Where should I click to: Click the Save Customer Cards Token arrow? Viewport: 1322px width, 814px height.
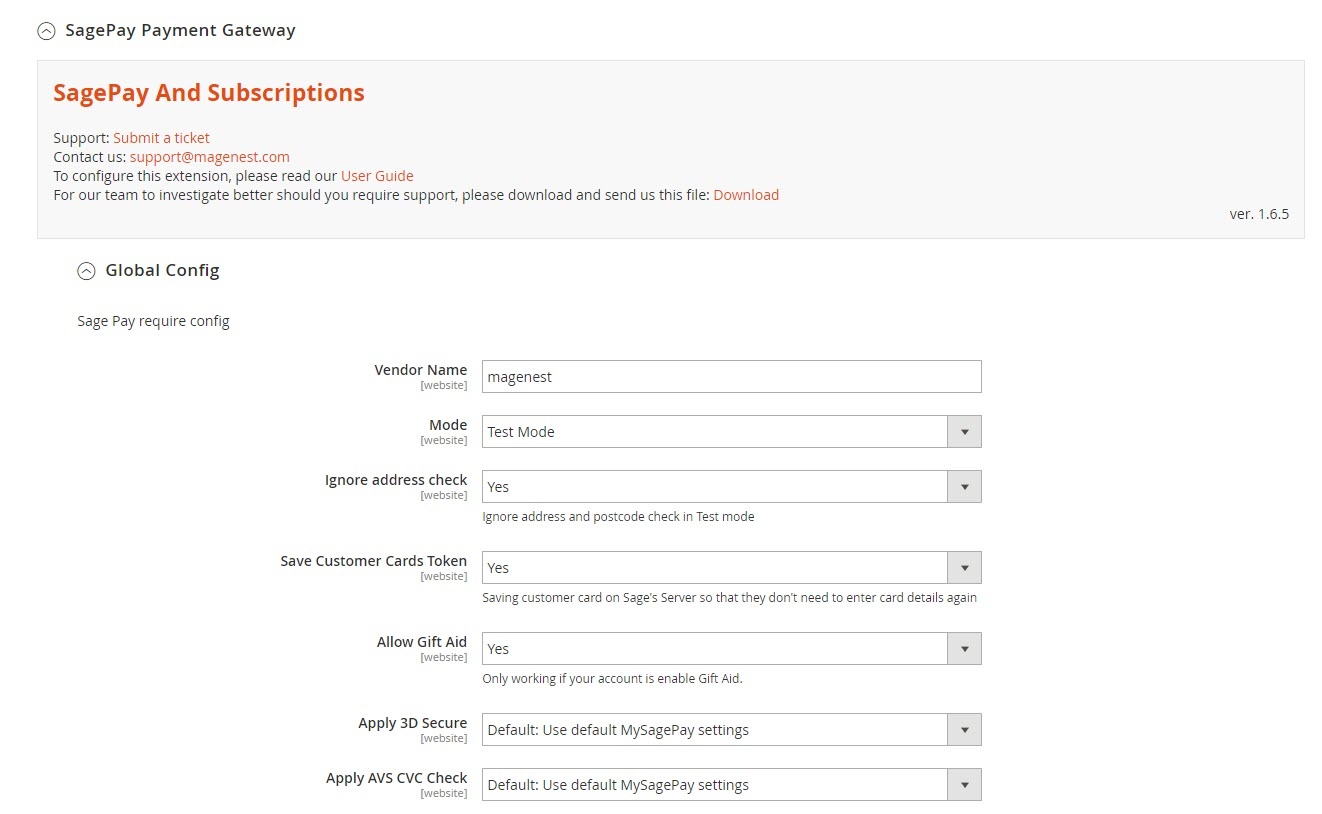[964, 568]
